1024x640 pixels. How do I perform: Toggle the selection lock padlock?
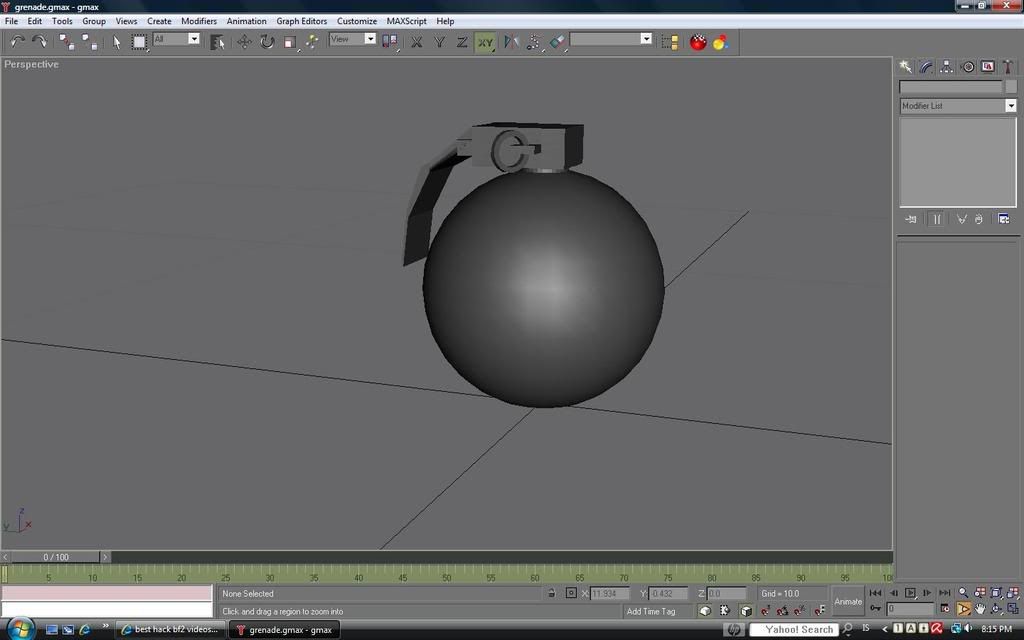click(x=551, y=593)
